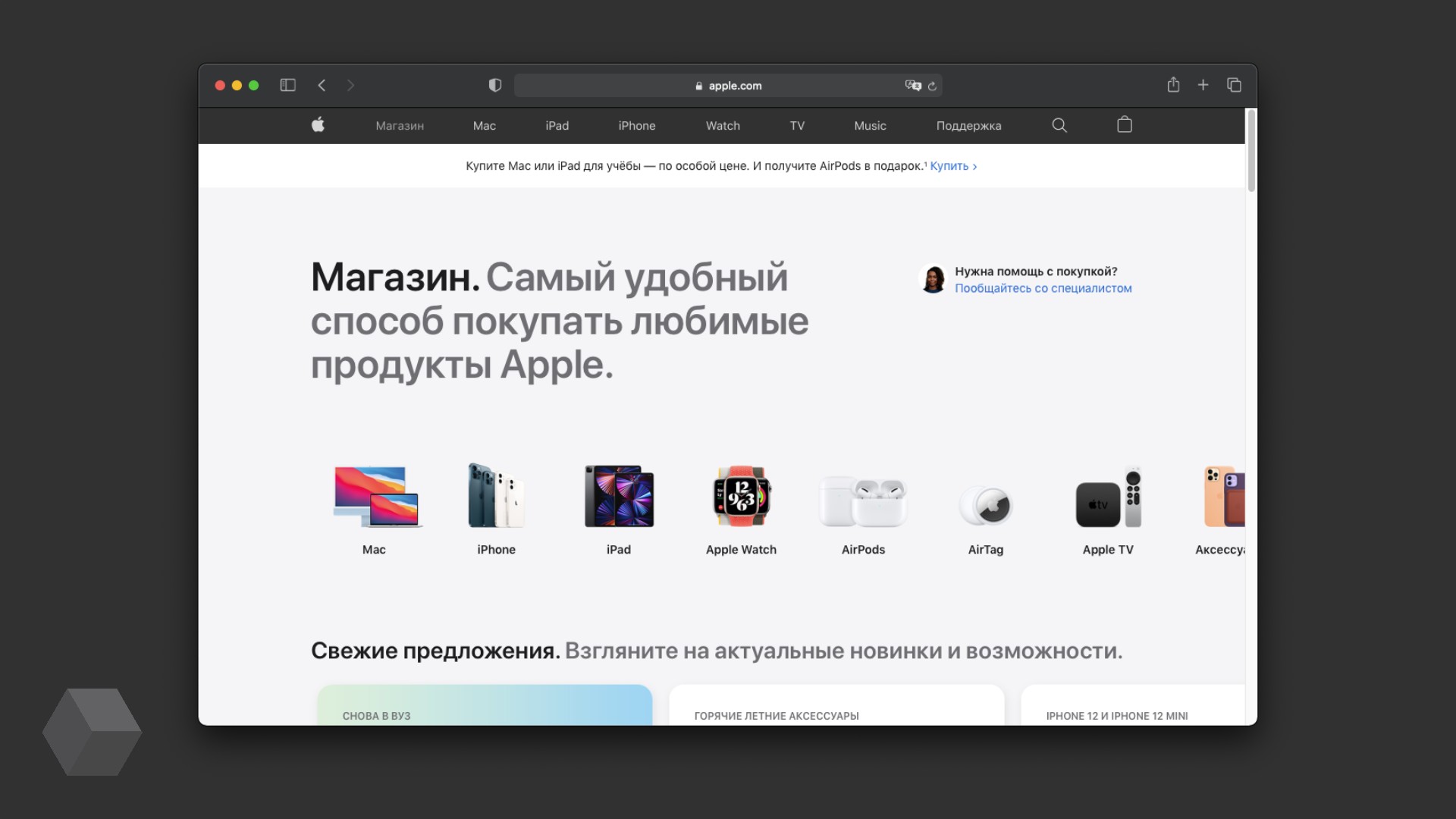
Task: Click the apple.com address bar
Action: tap(728, 86)
